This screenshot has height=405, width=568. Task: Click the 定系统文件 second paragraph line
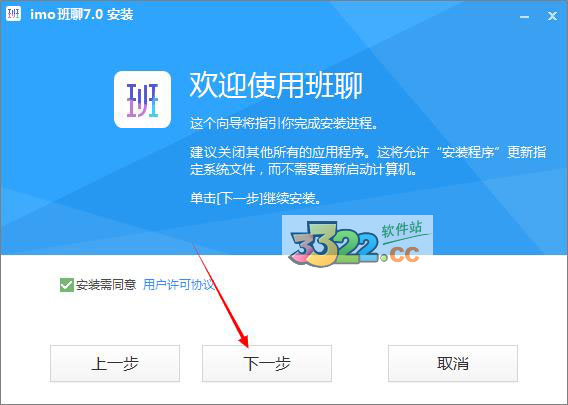point(304,169)
